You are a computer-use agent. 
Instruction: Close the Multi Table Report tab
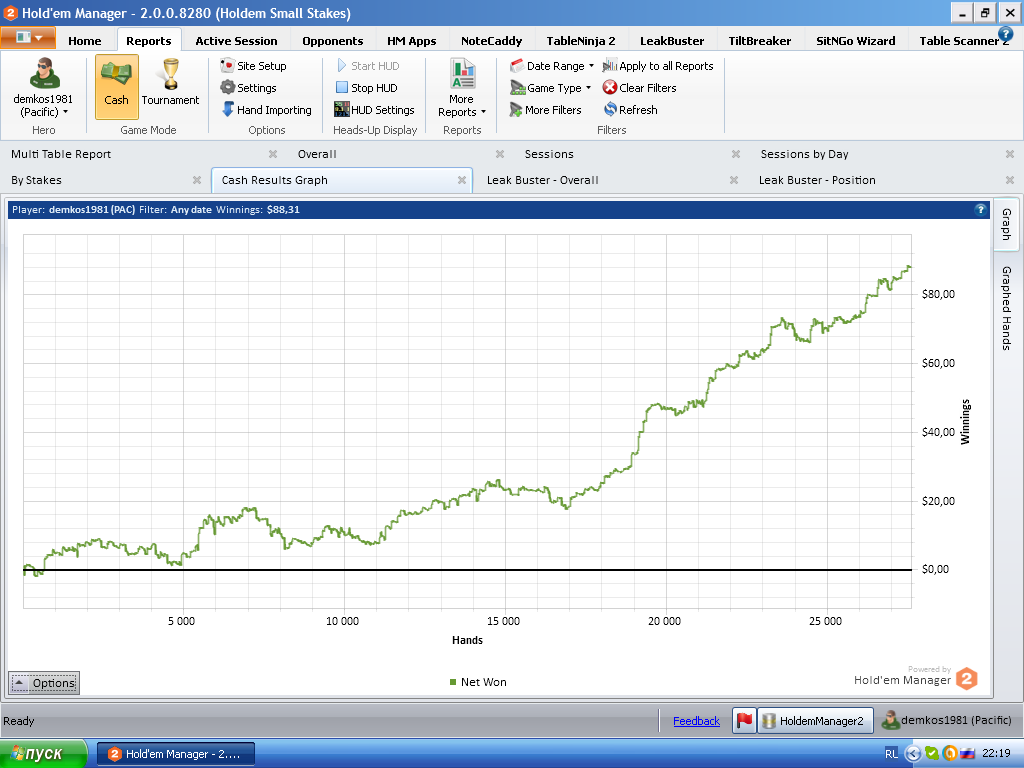273,154
